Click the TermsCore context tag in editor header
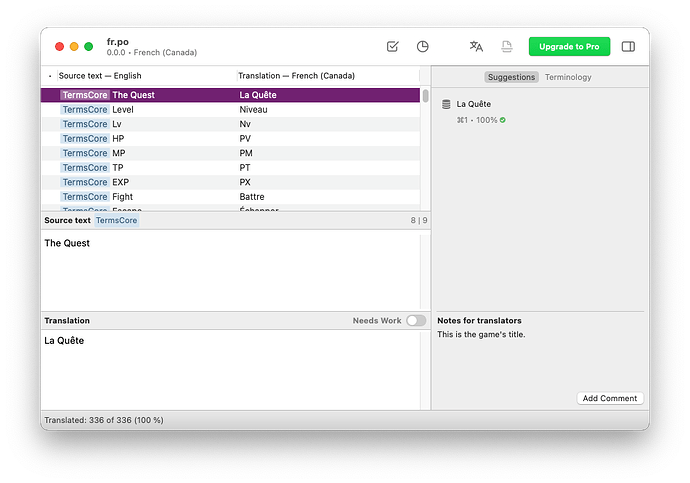690x483 pixels. [117, 220]
